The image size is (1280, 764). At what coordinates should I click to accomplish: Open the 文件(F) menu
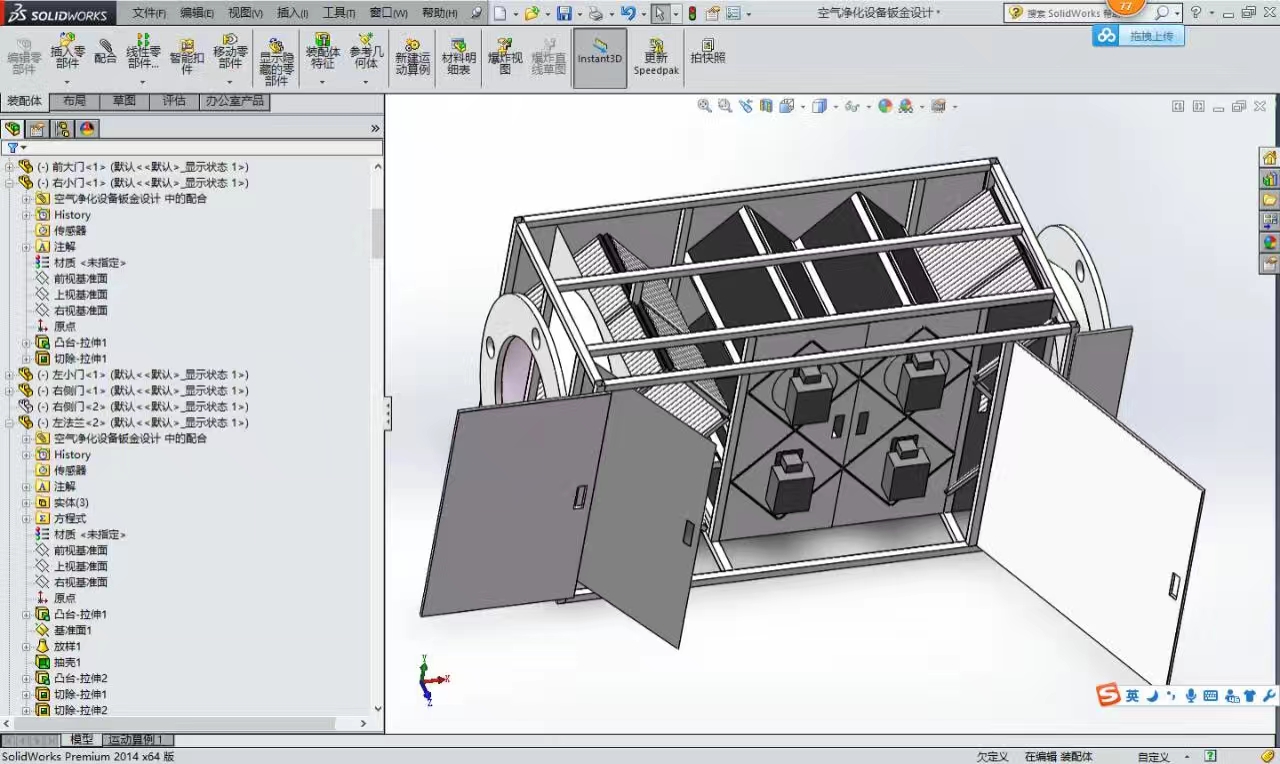(149, 13)
